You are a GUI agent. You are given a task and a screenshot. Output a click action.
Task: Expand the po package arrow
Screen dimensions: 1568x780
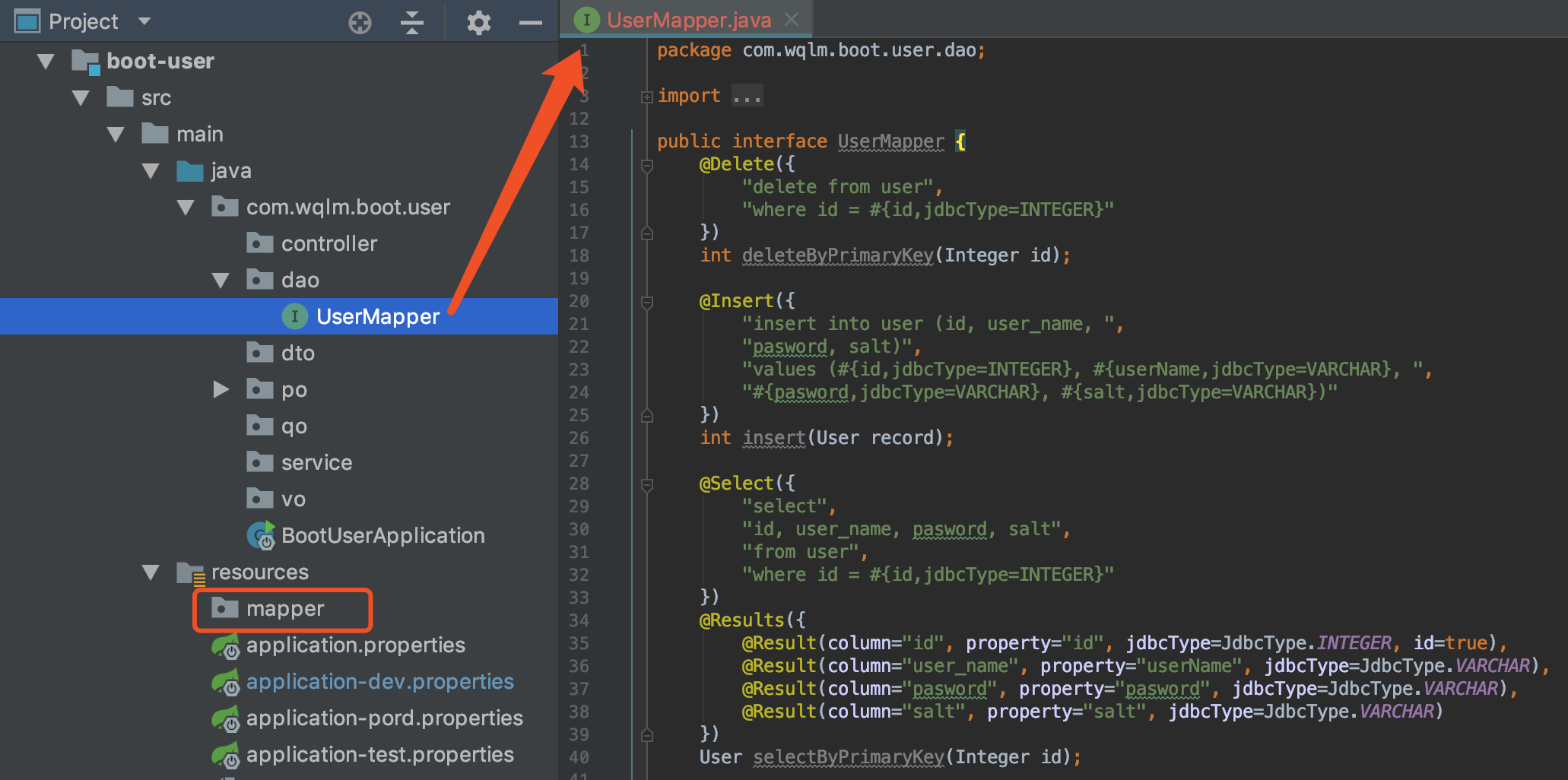(x=221, y=390)
